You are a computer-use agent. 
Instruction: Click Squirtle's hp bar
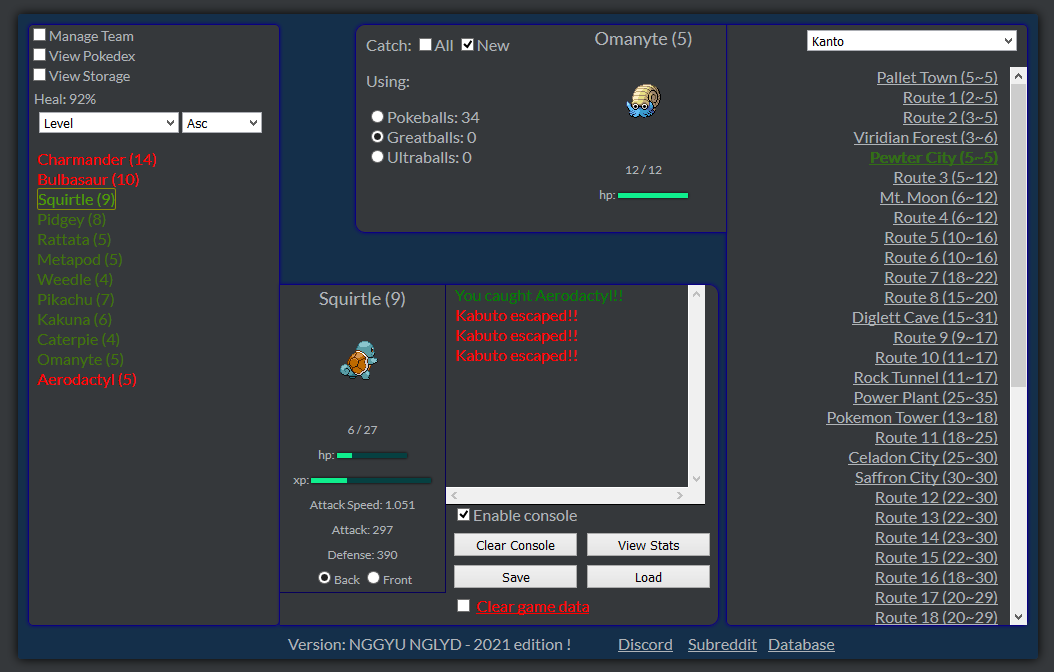[x=372, y=456]
